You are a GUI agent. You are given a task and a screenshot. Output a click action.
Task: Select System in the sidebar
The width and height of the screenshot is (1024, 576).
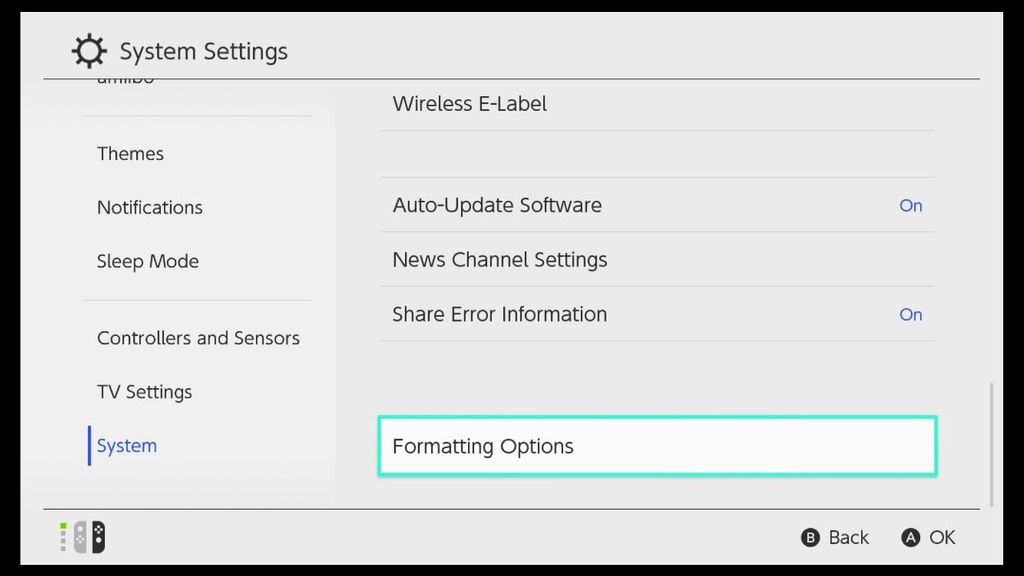pyautogui.click(x=125, y=445)
